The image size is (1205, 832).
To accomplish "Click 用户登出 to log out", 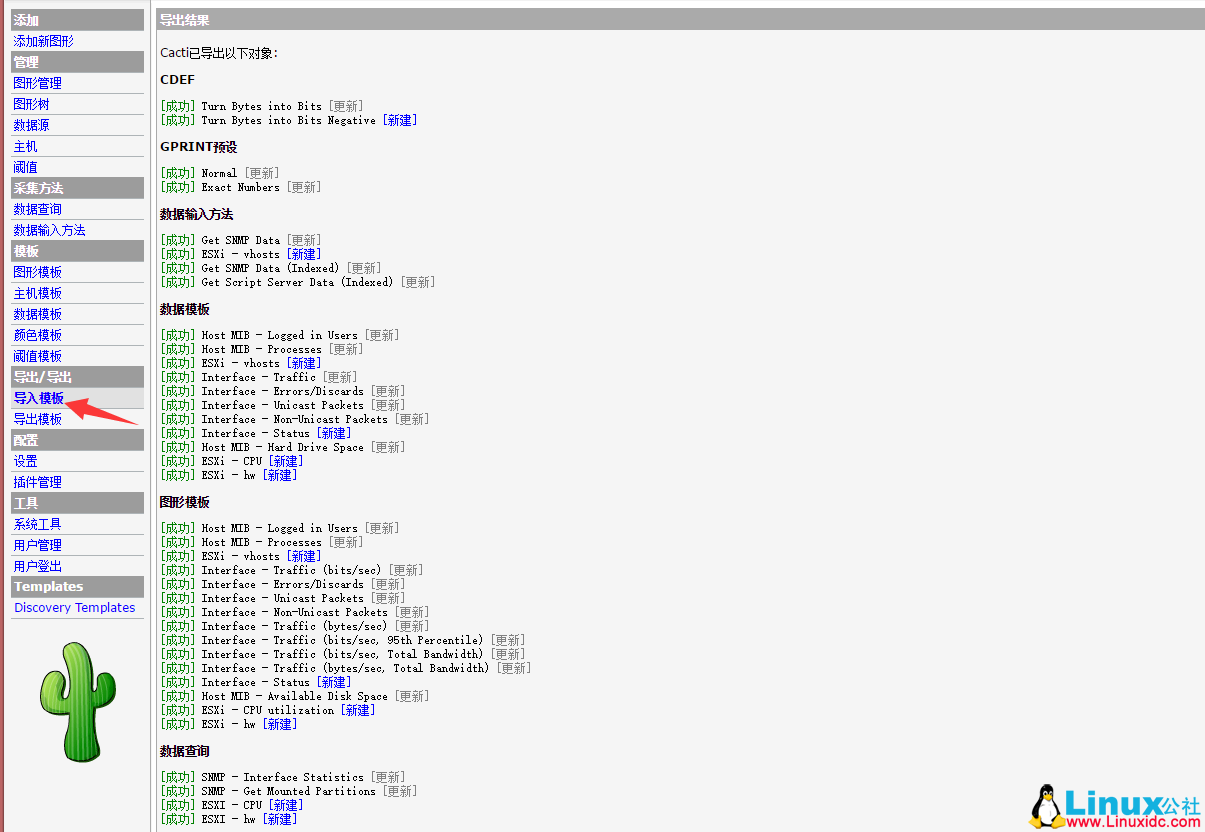I will 37,565.
